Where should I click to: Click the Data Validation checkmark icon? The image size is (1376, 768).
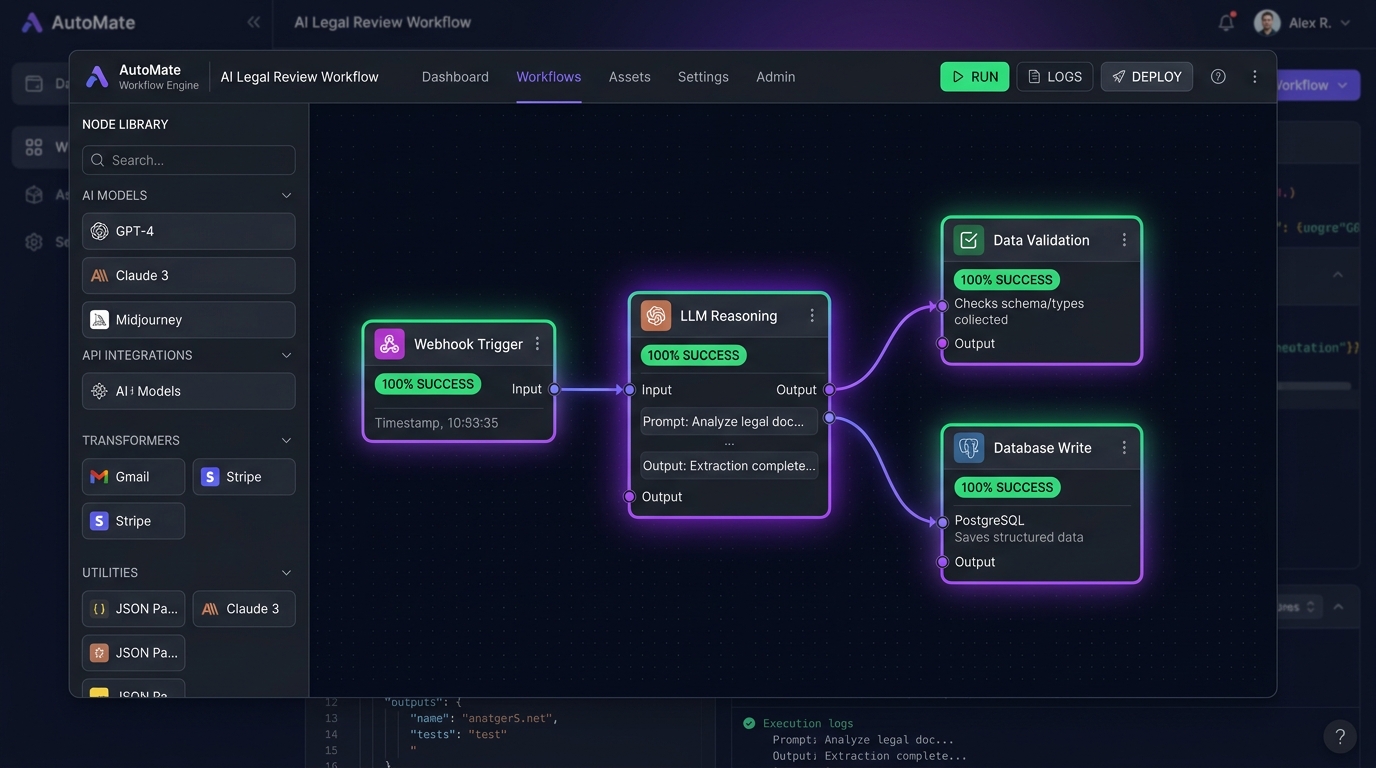pyautogui.click(x=968, y=240)
